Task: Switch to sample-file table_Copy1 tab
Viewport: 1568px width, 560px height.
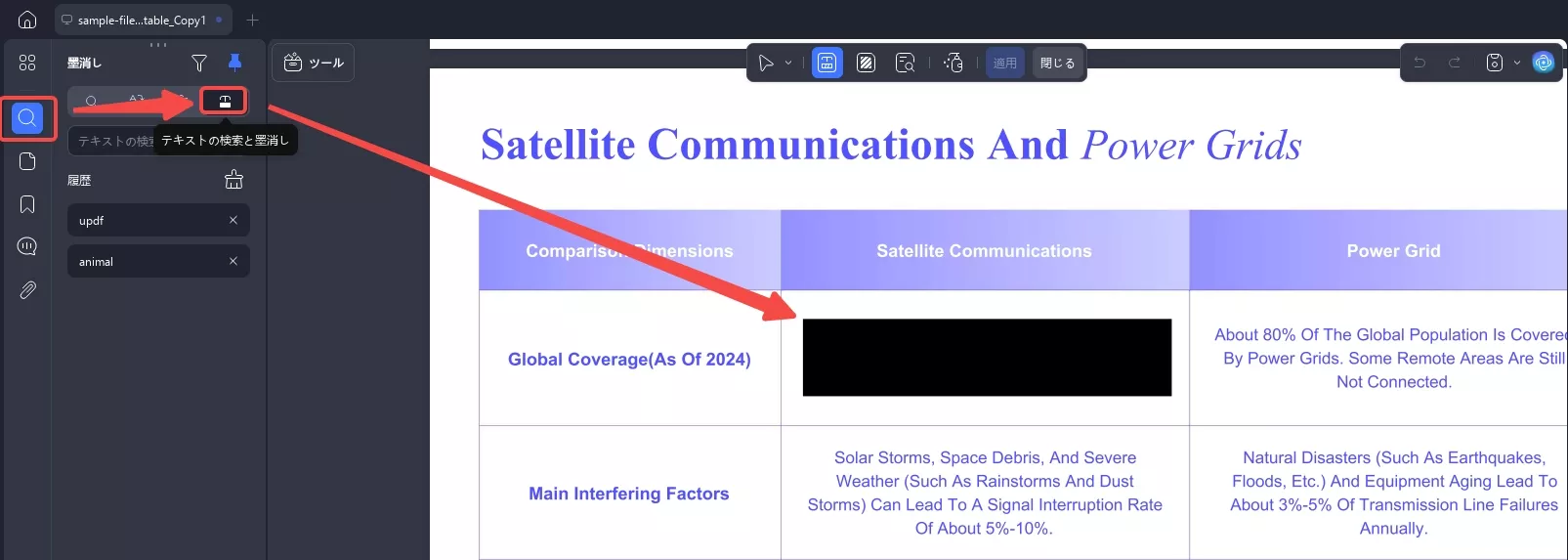Action: coord(142,20)
